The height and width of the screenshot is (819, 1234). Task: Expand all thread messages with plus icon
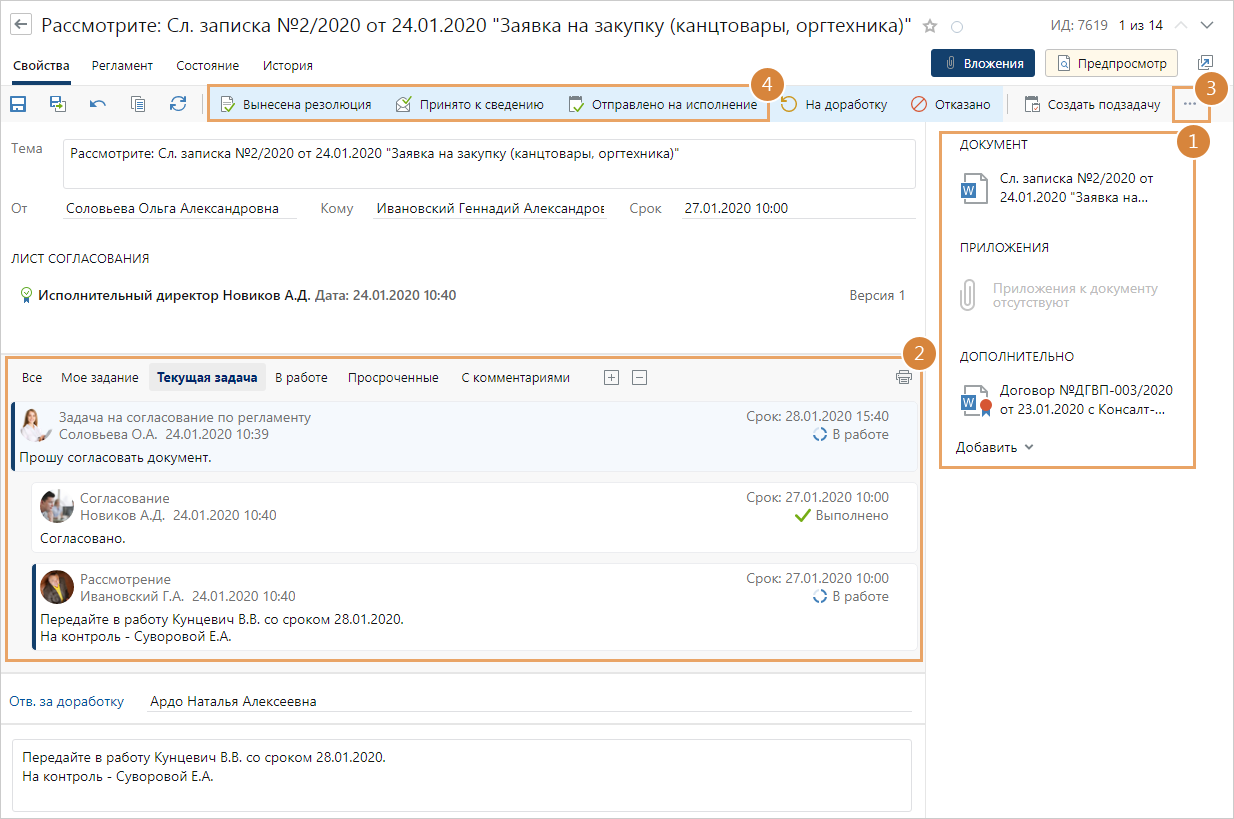click(612, 378)
